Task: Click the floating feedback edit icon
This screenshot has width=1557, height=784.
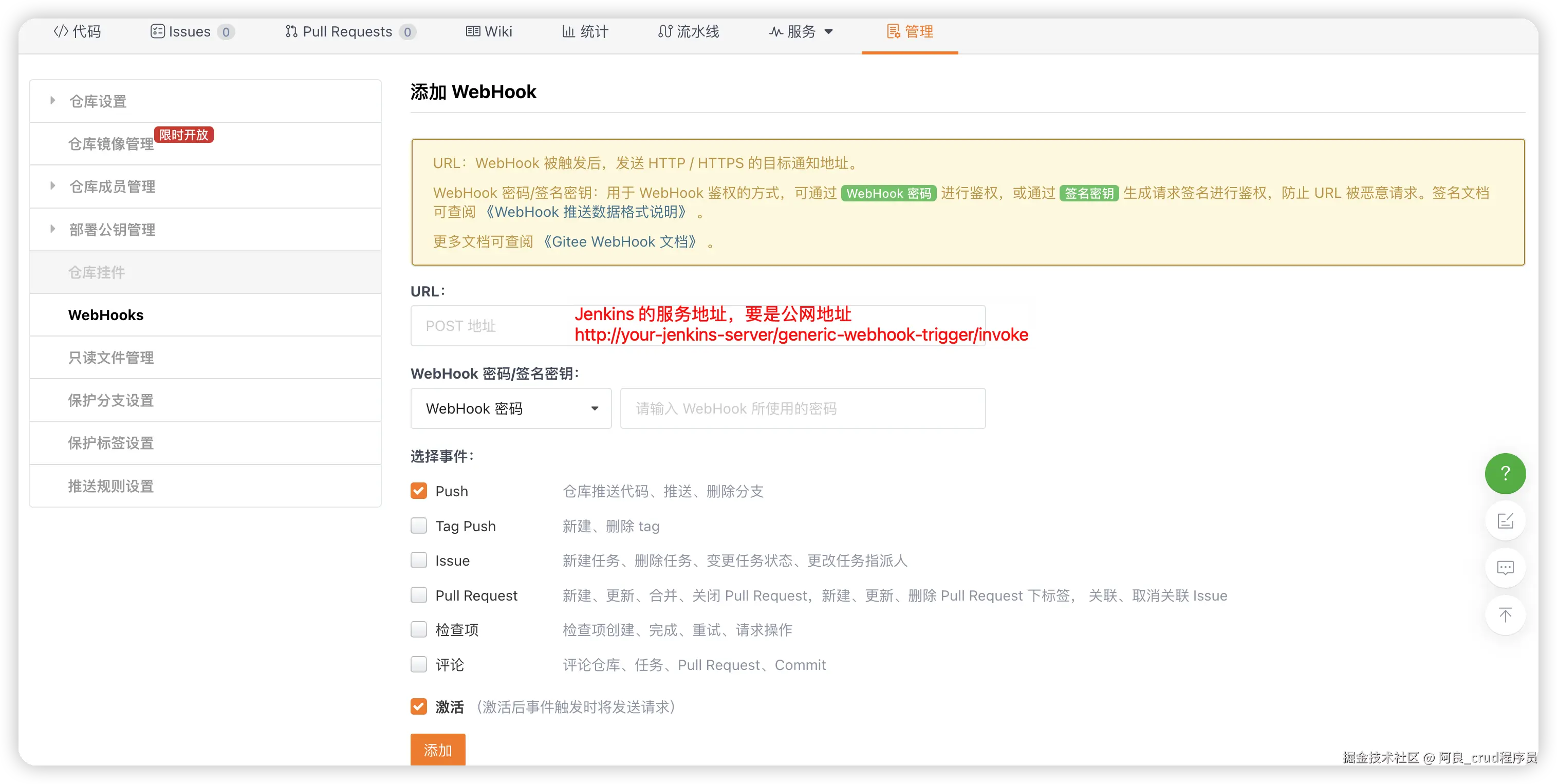Action: [x=1505, y=520]
